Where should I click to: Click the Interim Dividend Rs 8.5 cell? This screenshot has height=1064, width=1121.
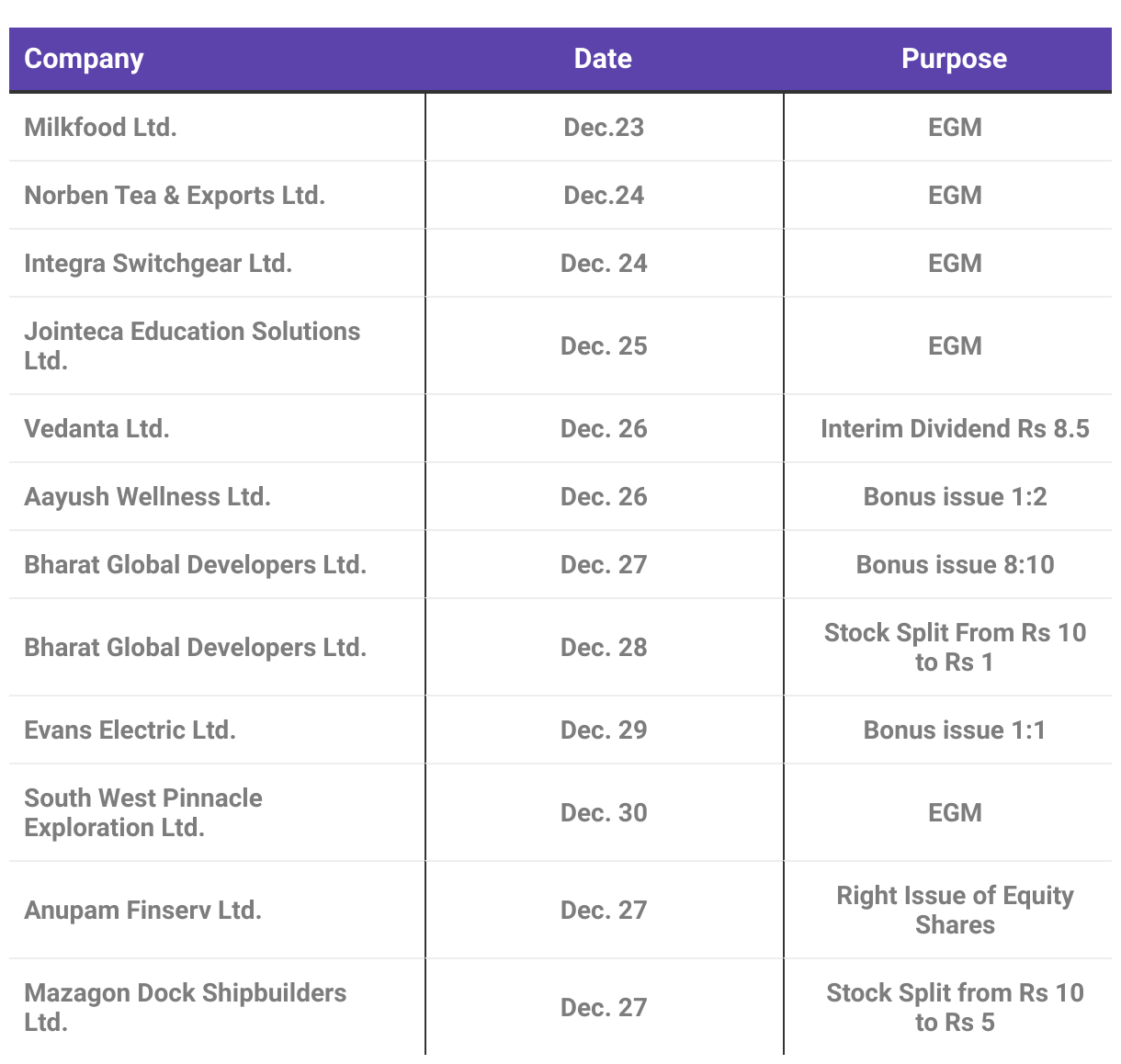(955, 428)
